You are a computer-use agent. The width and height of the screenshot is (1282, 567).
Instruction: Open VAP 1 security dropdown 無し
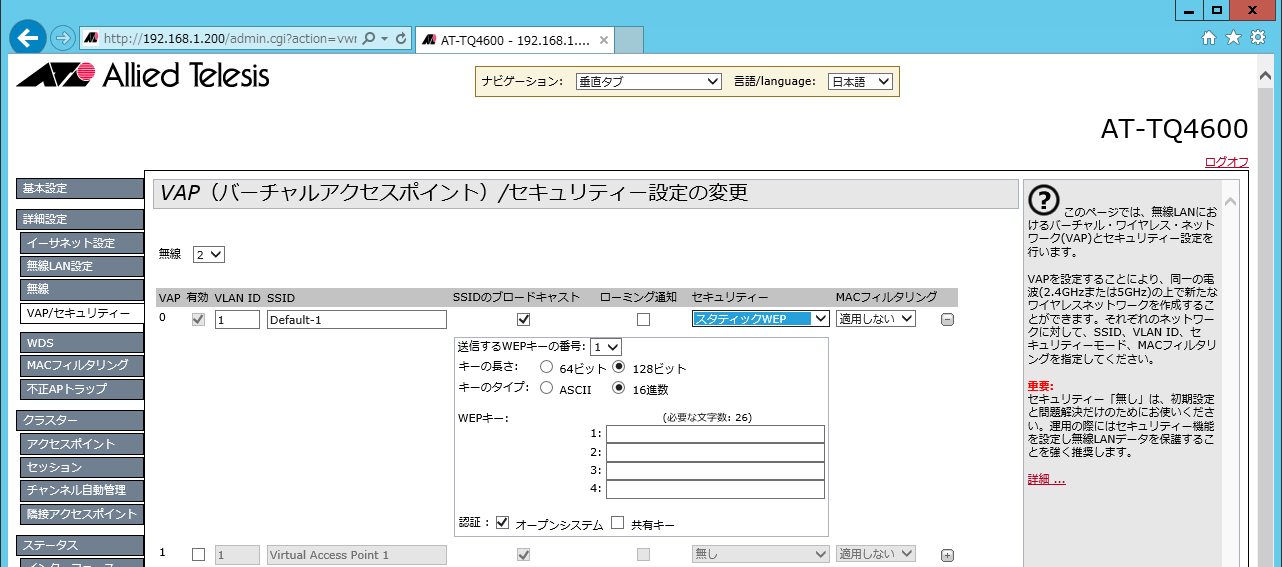(x=760, y=554)
